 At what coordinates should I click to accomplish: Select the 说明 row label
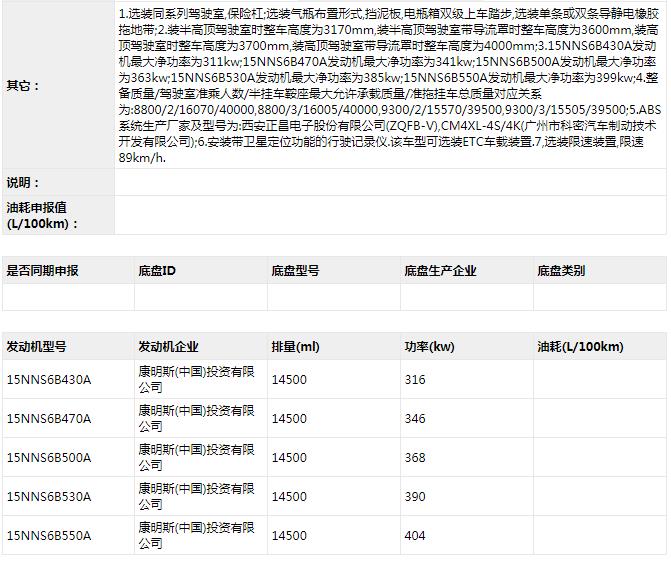(x=22, y=182)
